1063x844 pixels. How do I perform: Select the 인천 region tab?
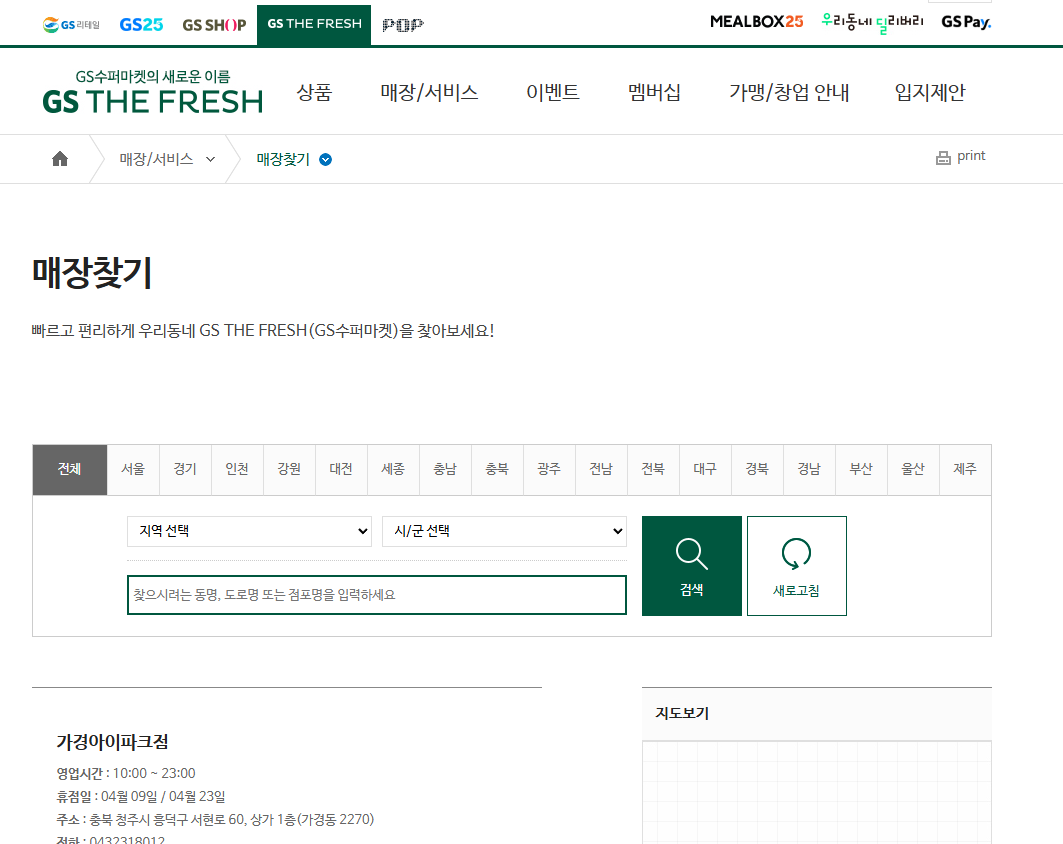[237, 469]
